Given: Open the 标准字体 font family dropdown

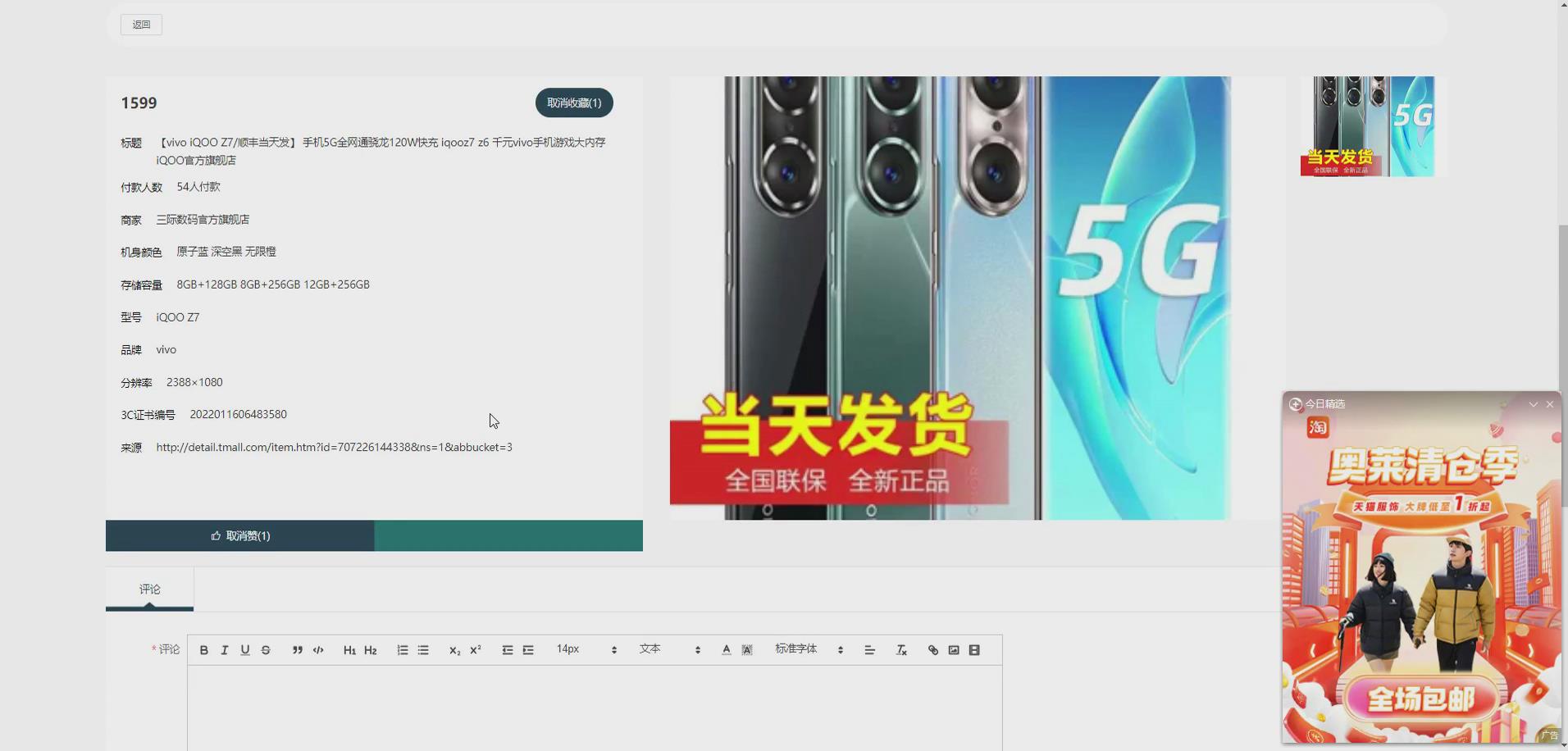Looking at the screenshot, I should [809, 649].
